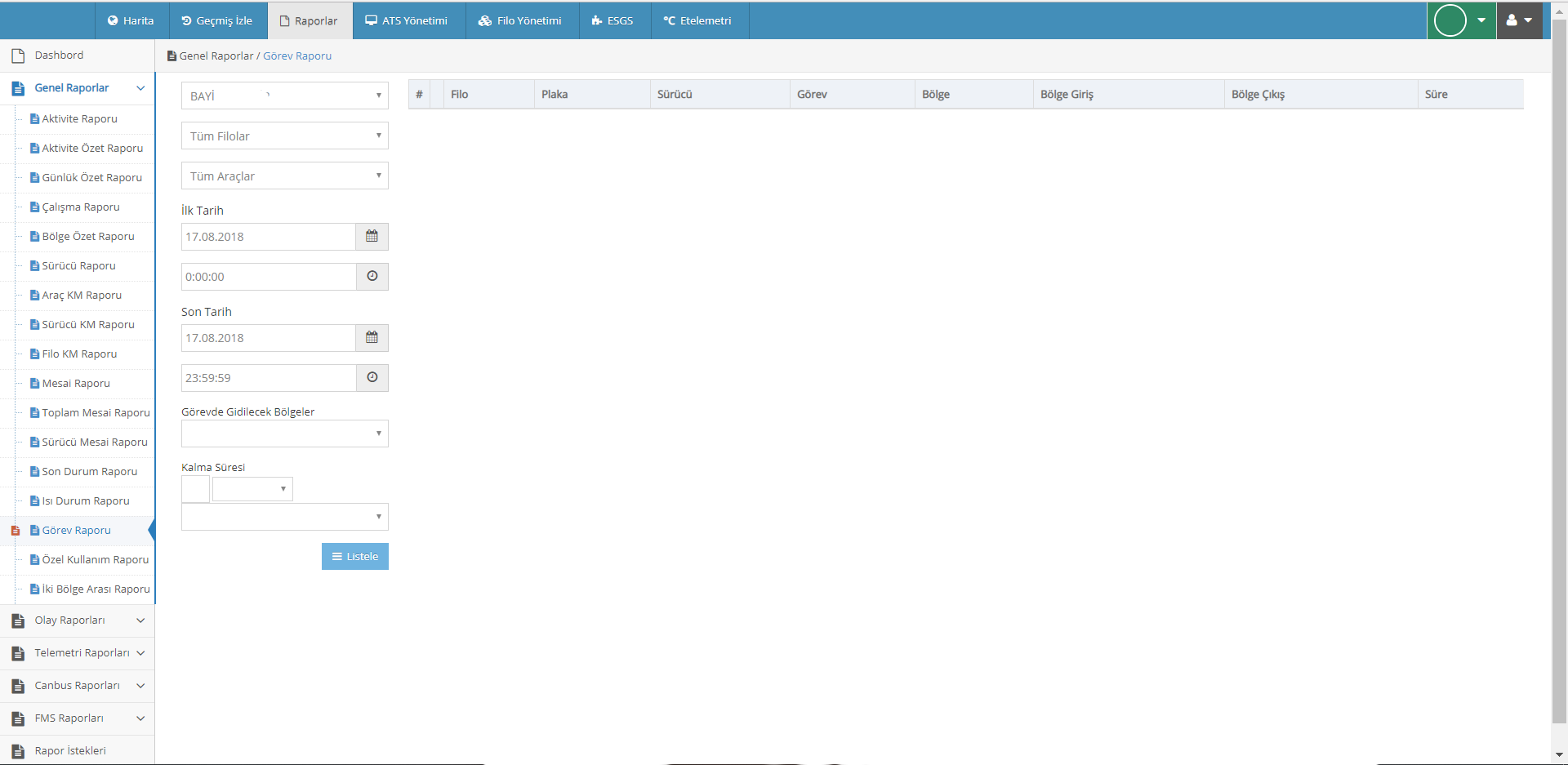Click the Listele button
This screenshot has width=1568, height=765.
pos(355,556)
